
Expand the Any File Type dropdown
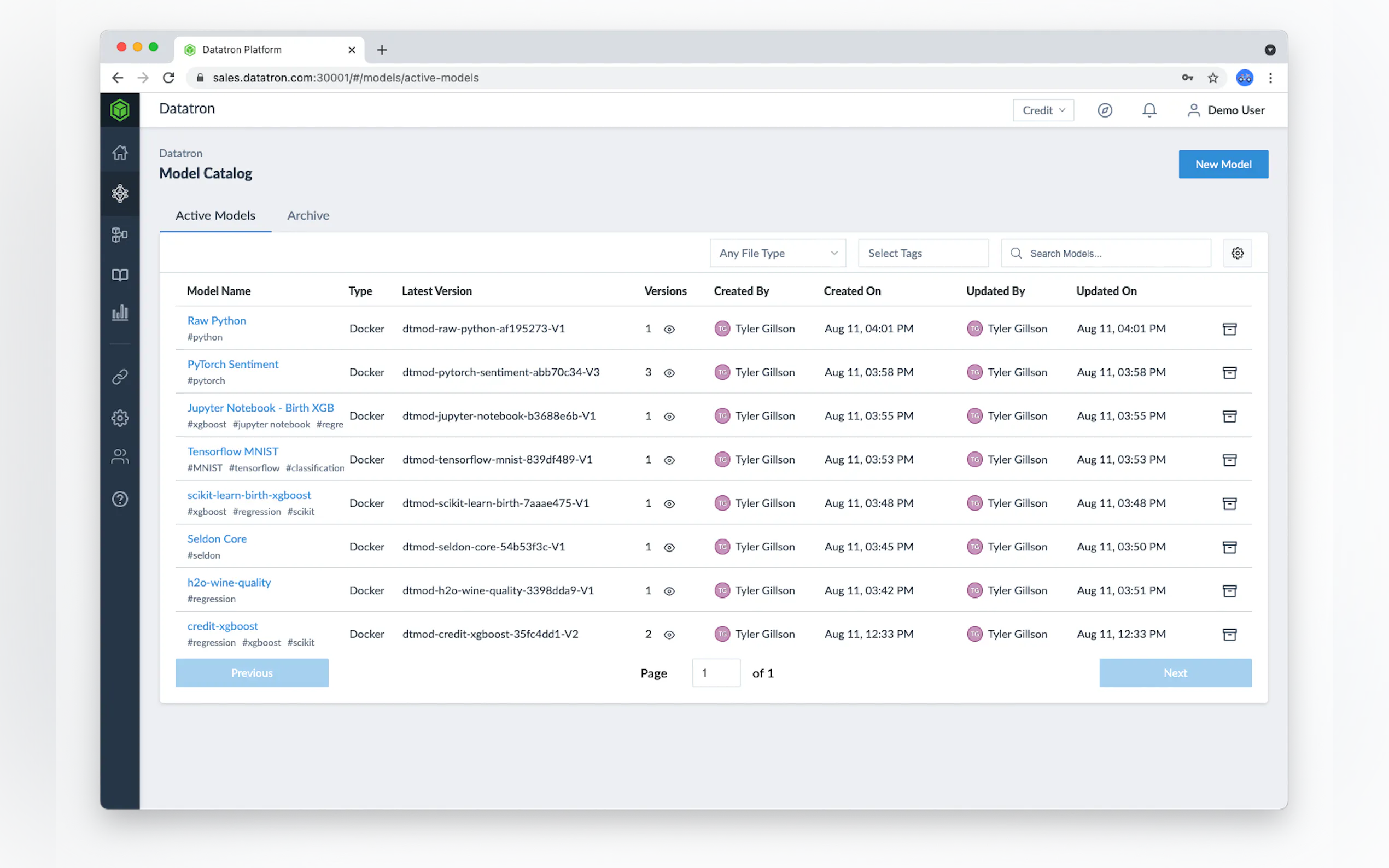pyautogui.click(x=778, y=253)
